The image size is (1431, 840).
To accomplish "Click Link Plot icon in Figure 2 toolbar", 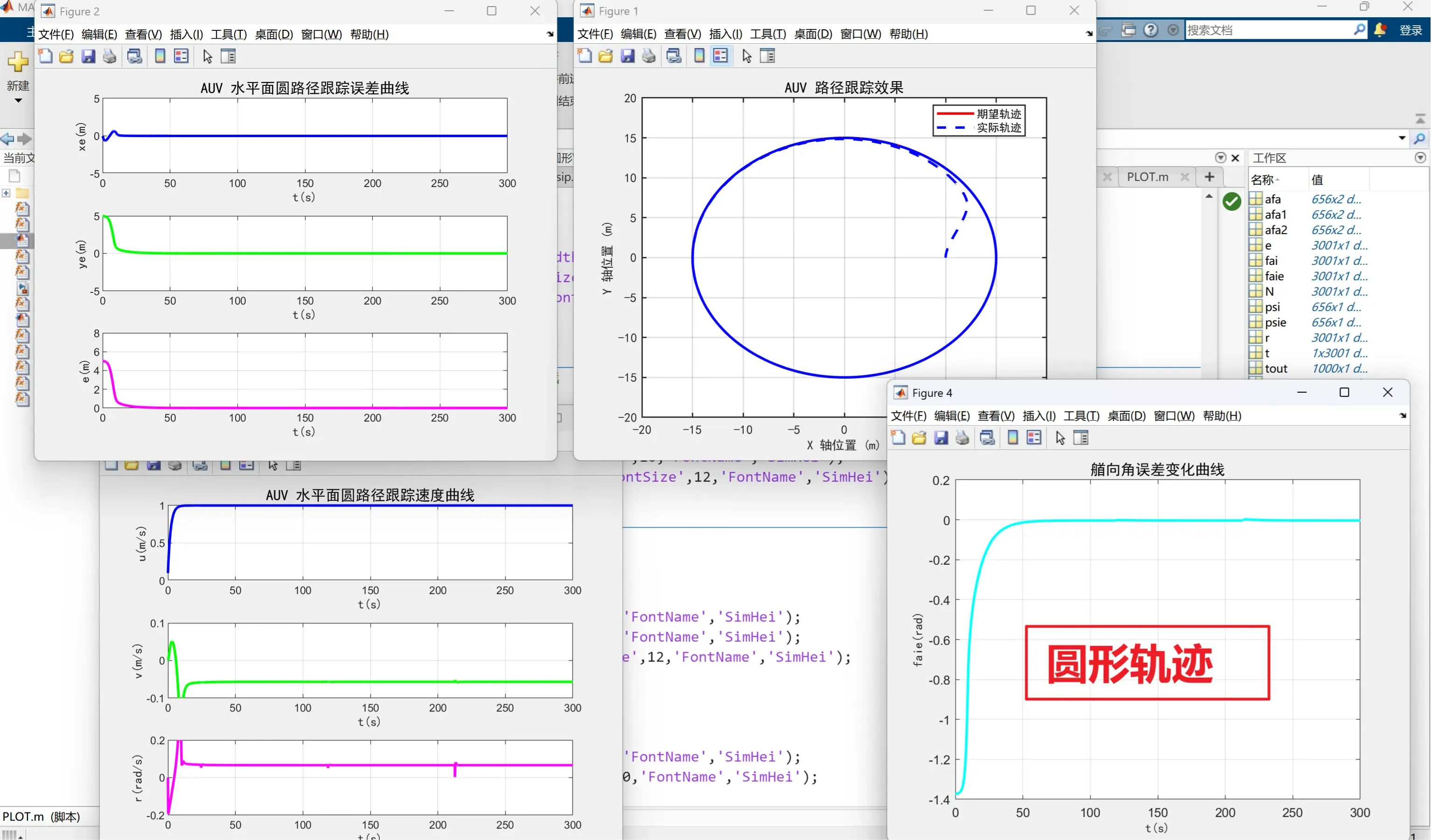I will pos(134,56).
